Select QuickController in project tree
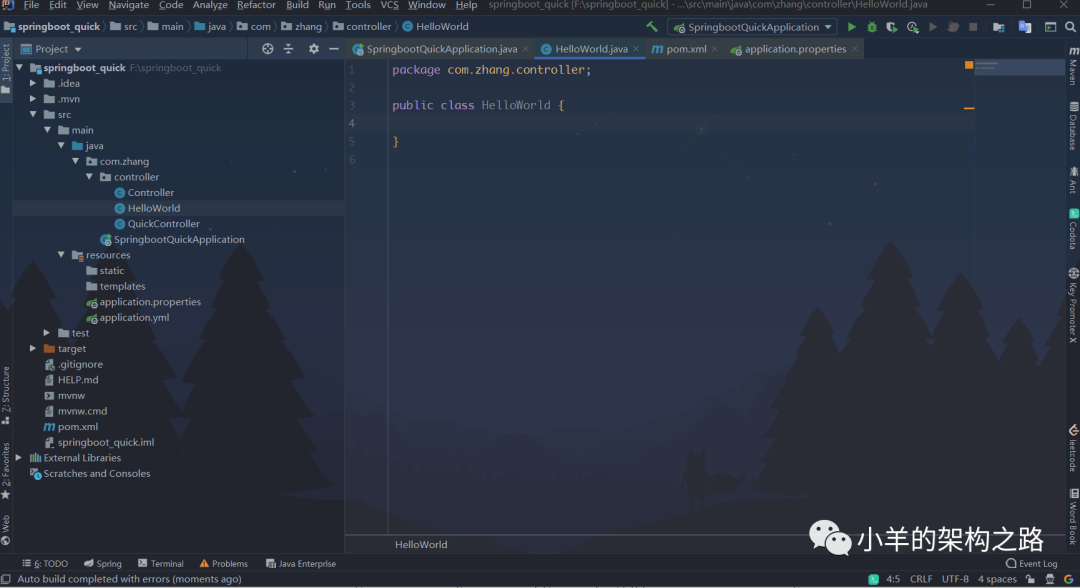Viewport: 1080px width, 588px height. [163, 224]
